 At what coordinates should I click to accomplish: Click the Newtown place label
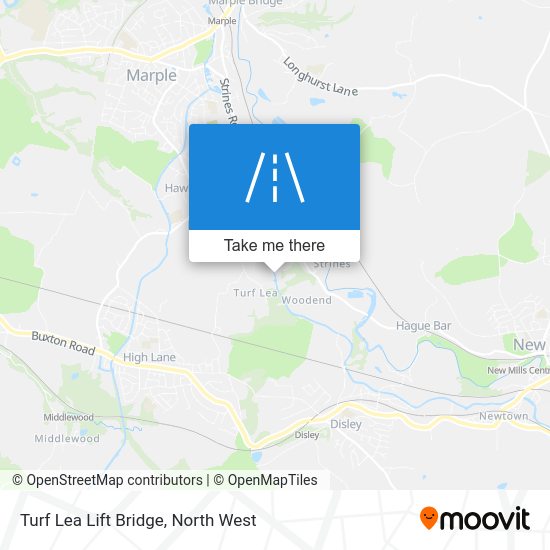click(x=503, y=416)
